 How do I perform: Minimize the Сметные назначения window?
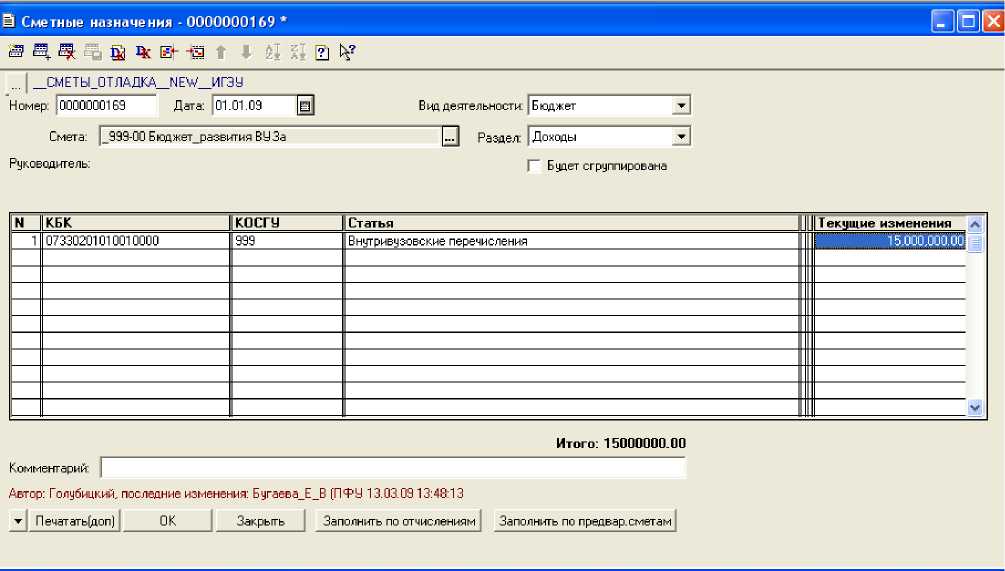pyautogui.click(x=942, y=21)
